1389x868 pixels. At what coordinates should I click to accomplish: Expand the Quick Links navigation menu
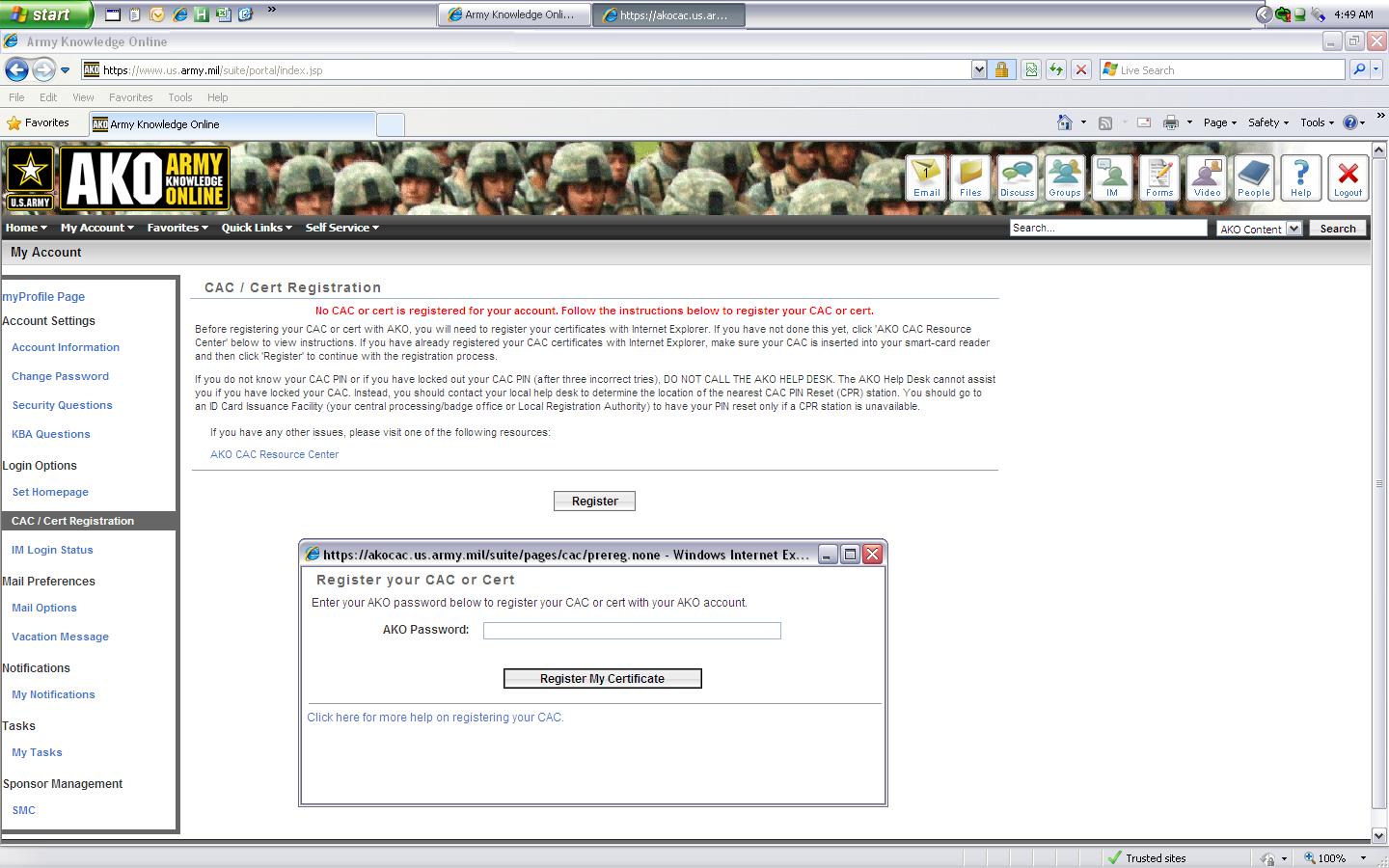pyautogui.click(x=257, y=228)
